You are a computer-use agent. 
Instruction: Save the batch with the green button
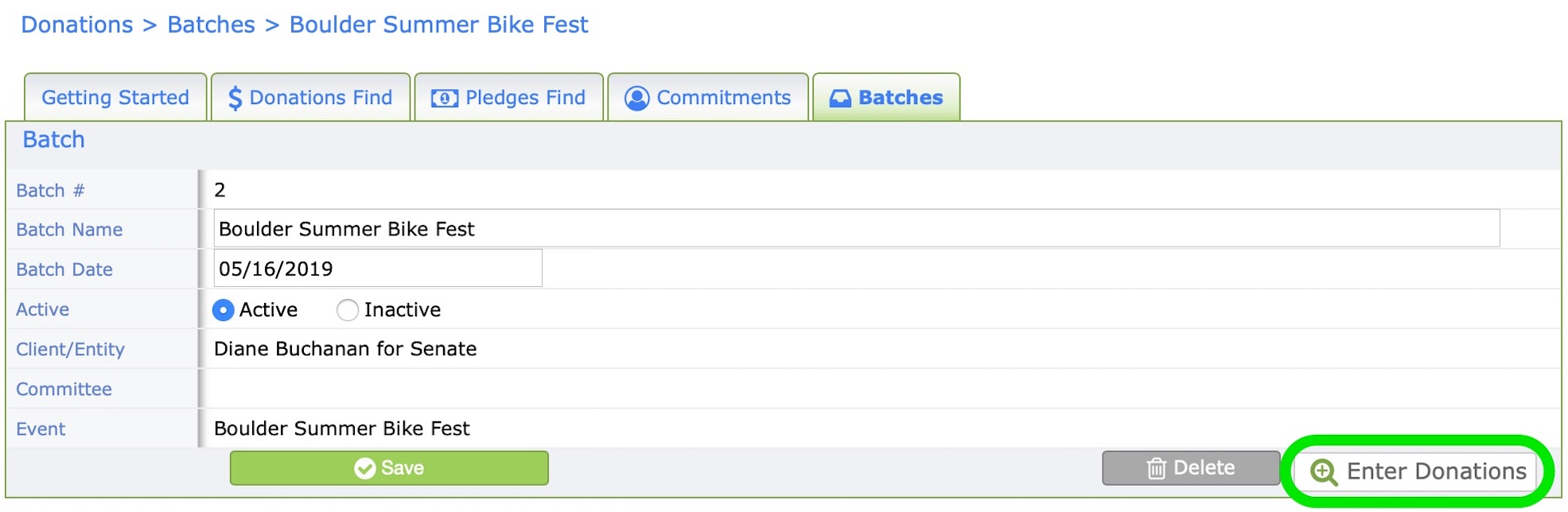coord(389,468)
